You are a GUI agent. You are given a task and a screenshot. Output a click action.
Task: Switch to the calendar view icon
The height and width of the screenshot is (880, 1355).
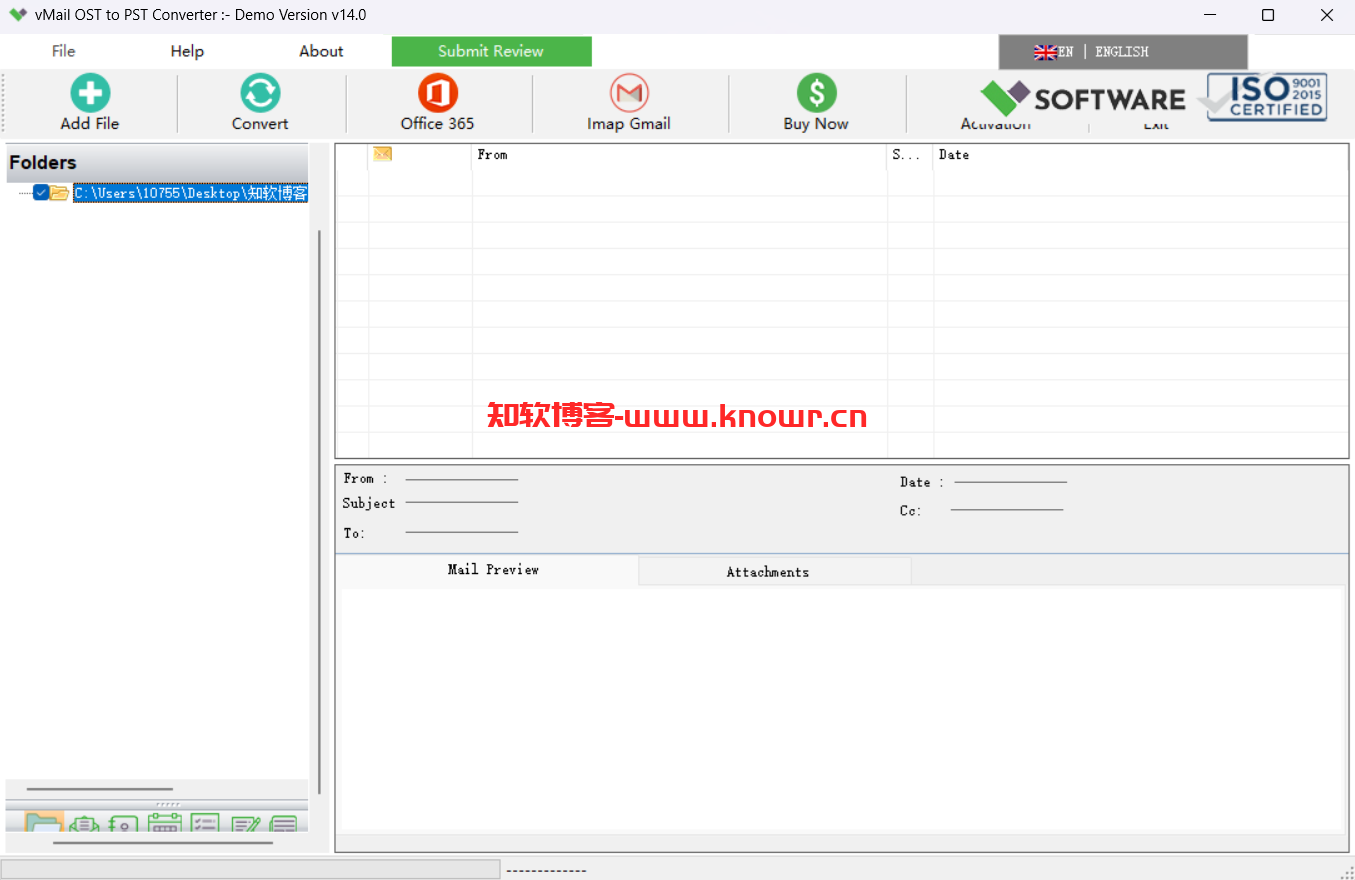point(164,823)
